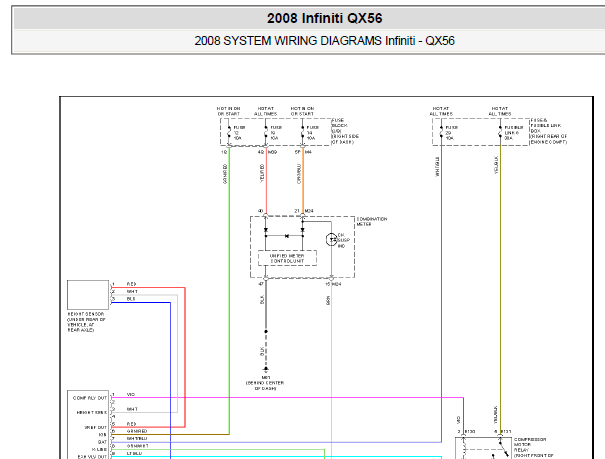Click the System Wiring Diagrams subtitle text
The width and height of the screenshot is (605, 459).
[324, 40]
